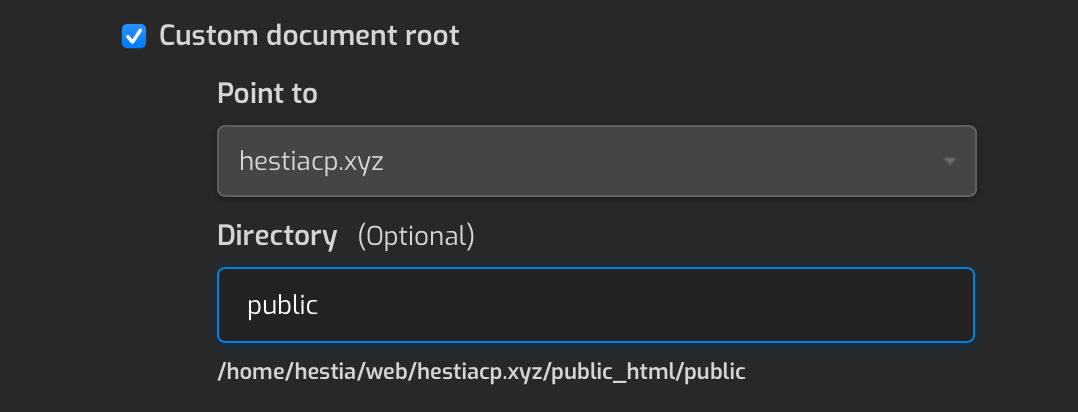
Task: Click the caret triangle icon of domain selector
Action: [948, 161]
